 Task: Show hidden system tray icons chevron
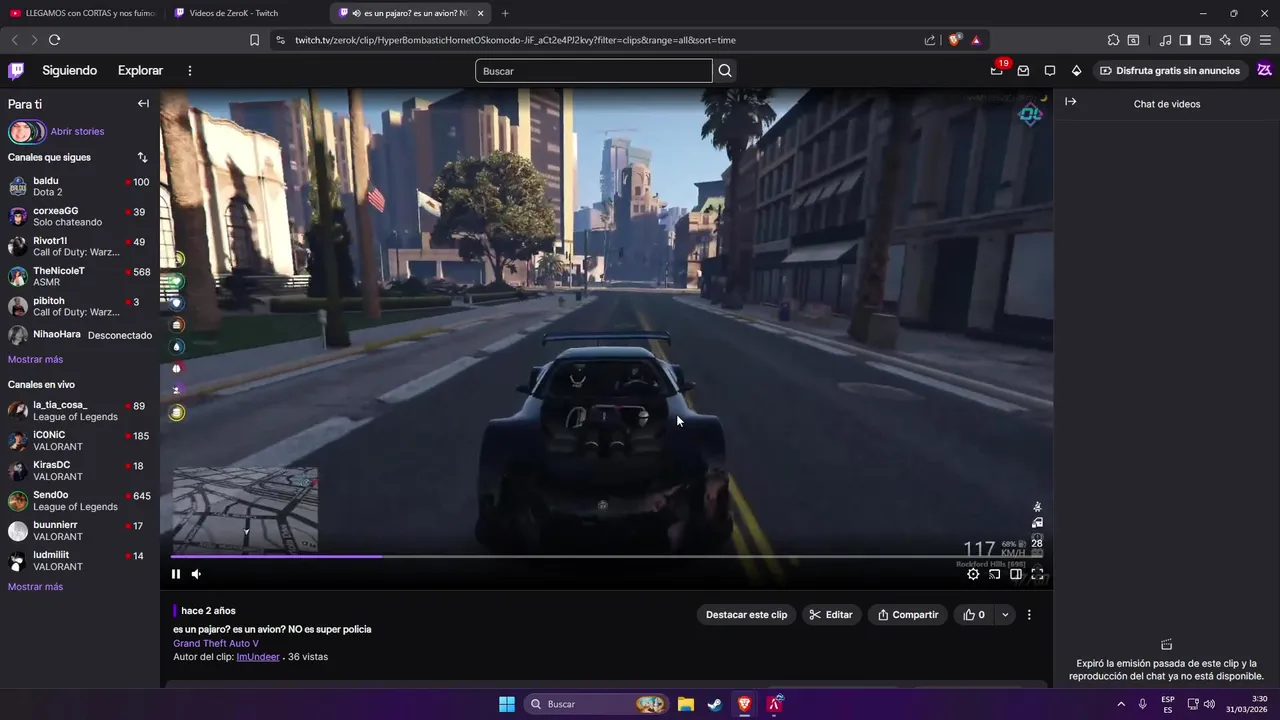(1121, 704)
